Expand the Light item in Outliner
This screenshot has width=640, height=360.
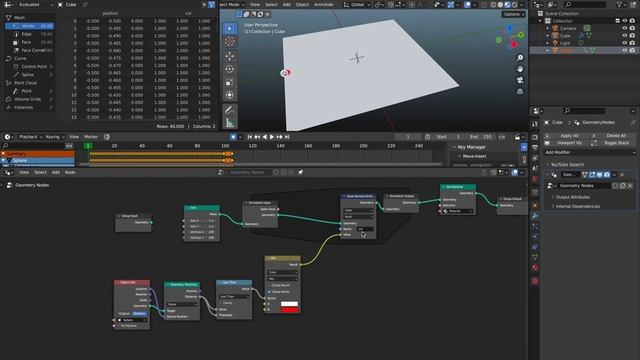pyautogui.click(x=547, y=43)
